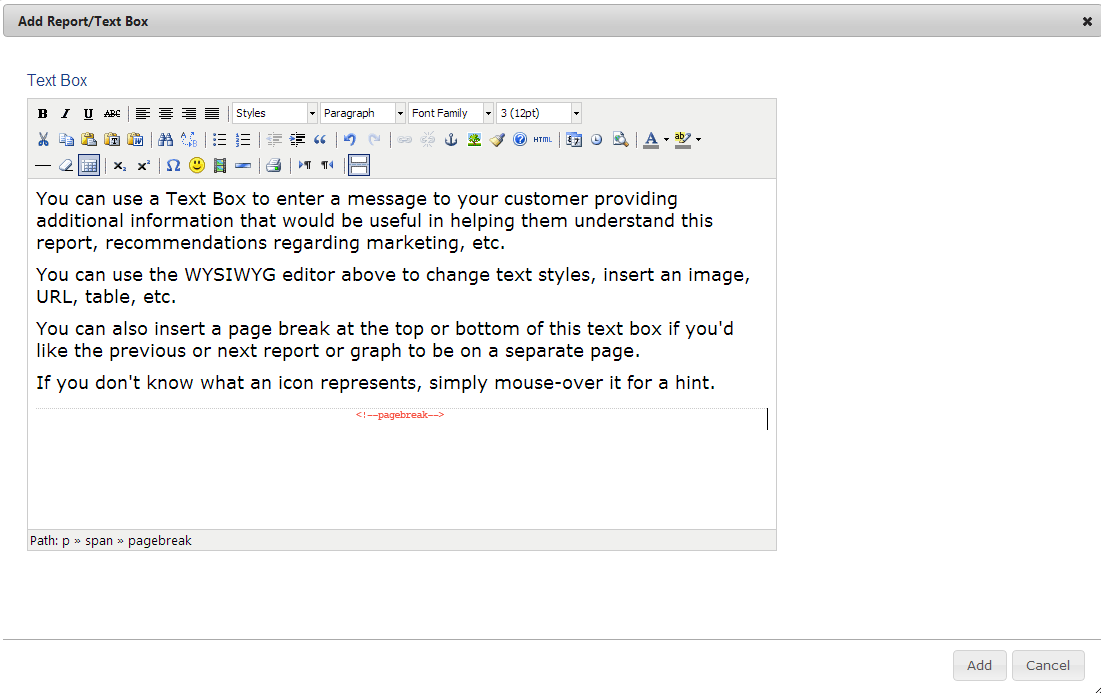Click the insert page break icon

coord(358,165)
